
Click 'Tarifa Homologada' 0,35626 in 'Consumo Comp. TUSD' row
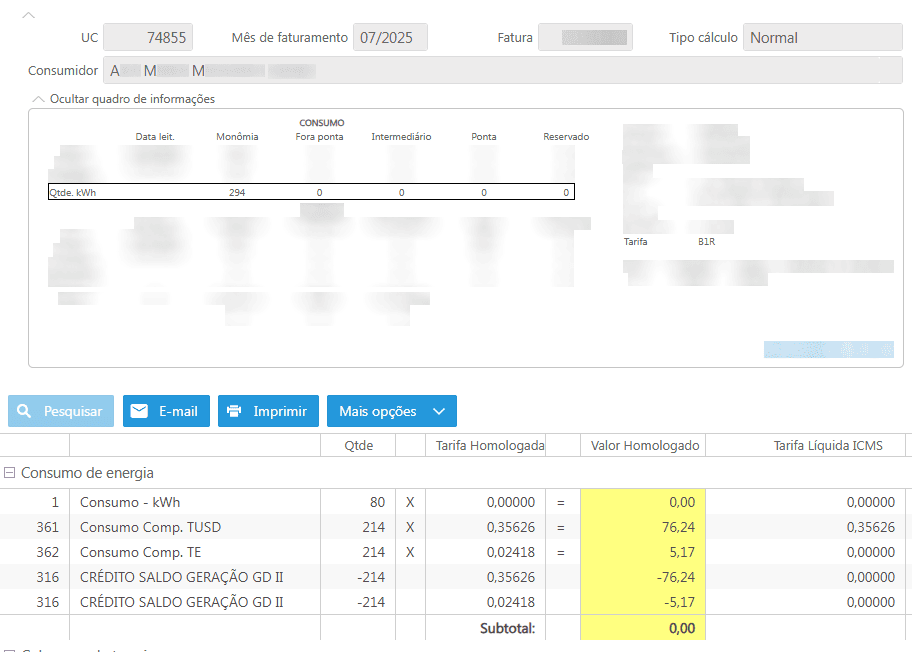pos(511,527)
